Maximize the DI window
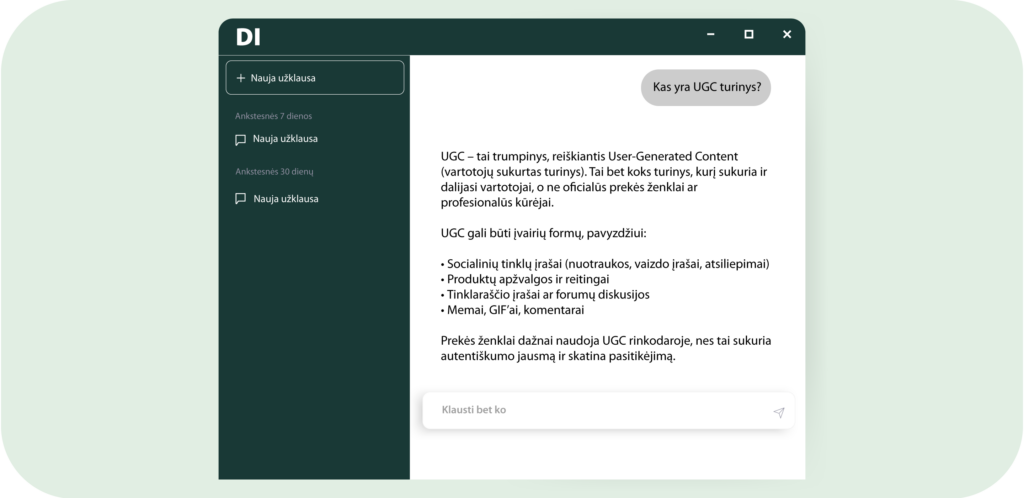This screenshot has width=1024, height=498. click(749, 35)
